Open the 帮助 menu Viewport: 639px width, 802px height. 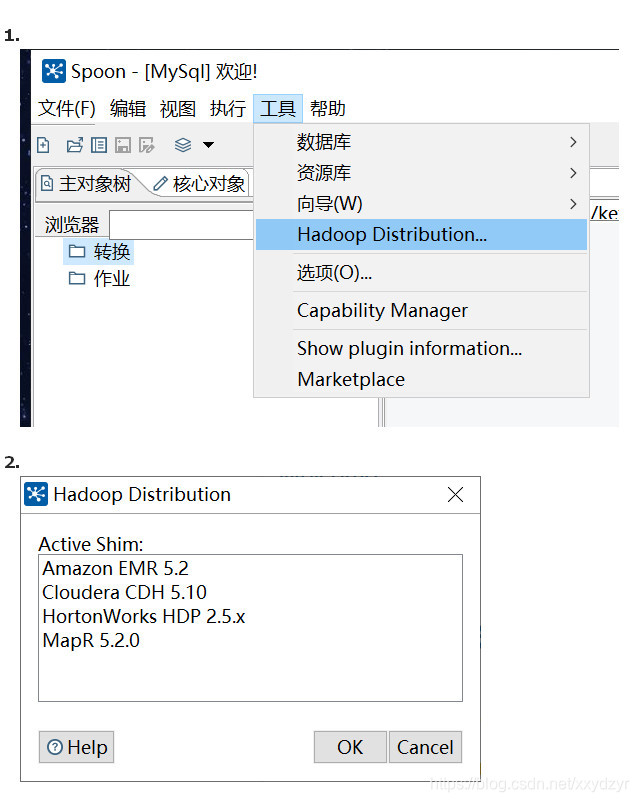pyautogui.click(x=327, y=108)
